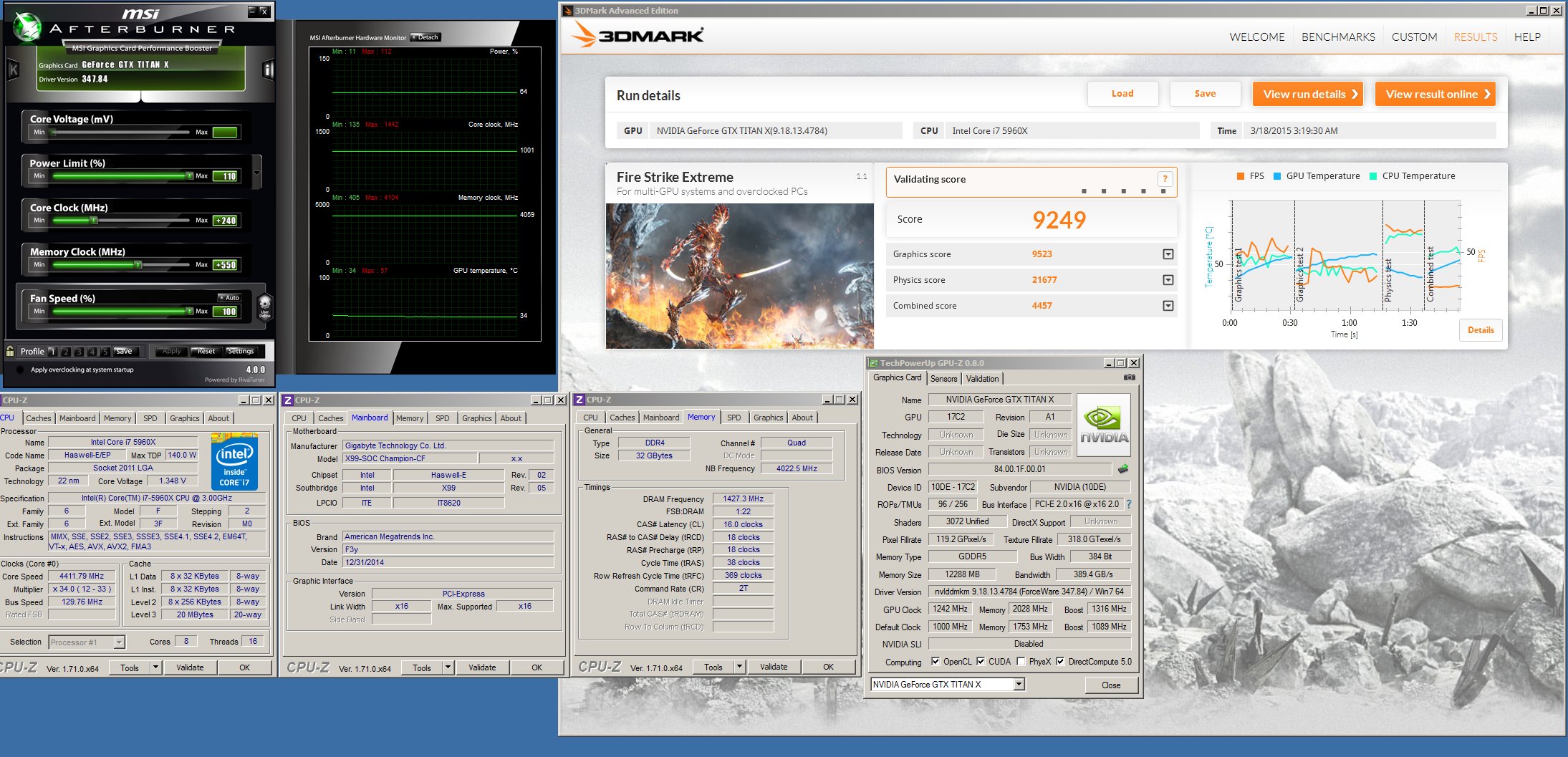The height and width of the screenshot is (757, 1568).
Task: Click the Save button in 3DMark Run details
Action: click(x=1205, y=94)
